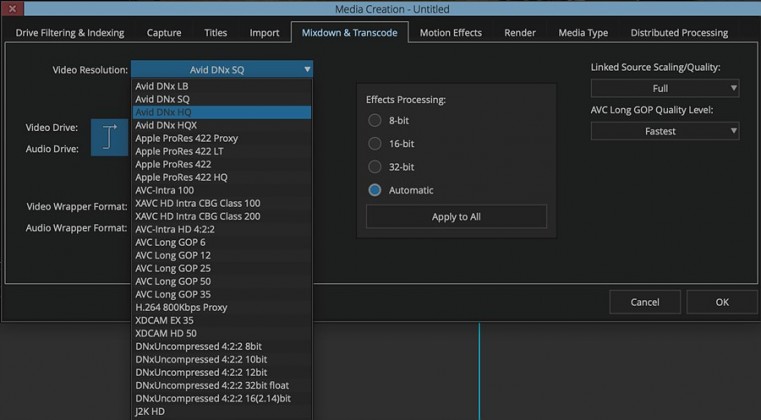Choose XDCAM HD 50 from the list
This screenshot has width=761, height=420.
point(166,333)
